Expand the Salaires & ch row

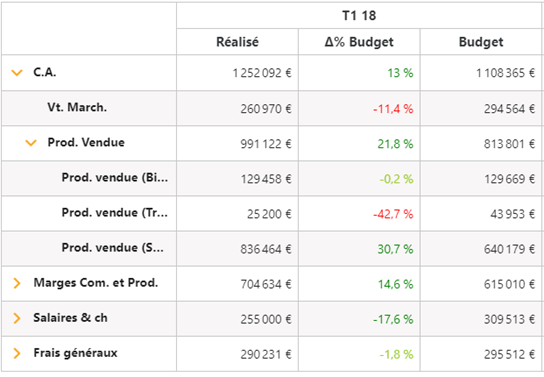click(x=17, y=318)
